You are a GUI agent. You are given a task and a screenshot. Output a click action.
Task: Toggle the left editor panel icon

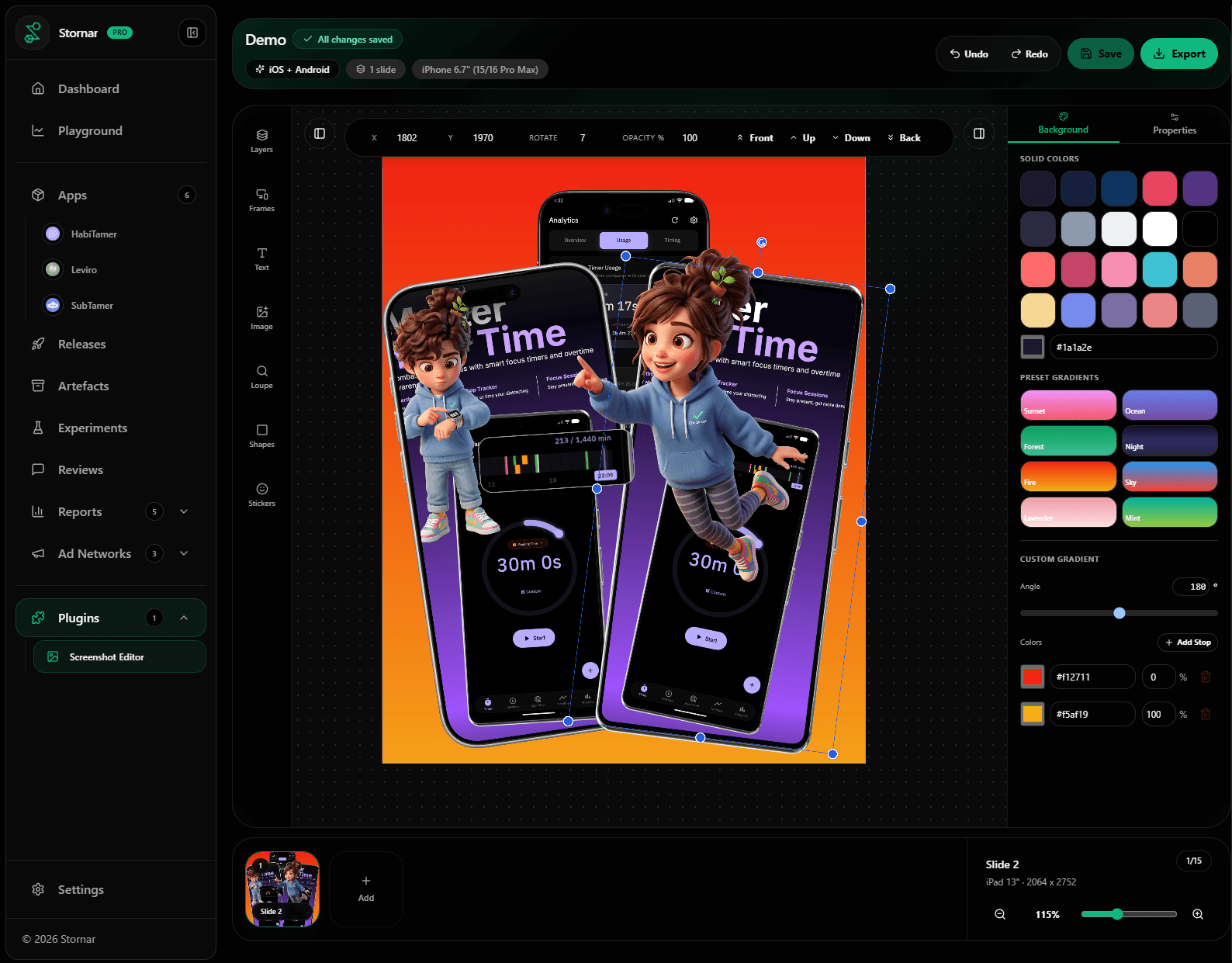(x=320, y=133)
